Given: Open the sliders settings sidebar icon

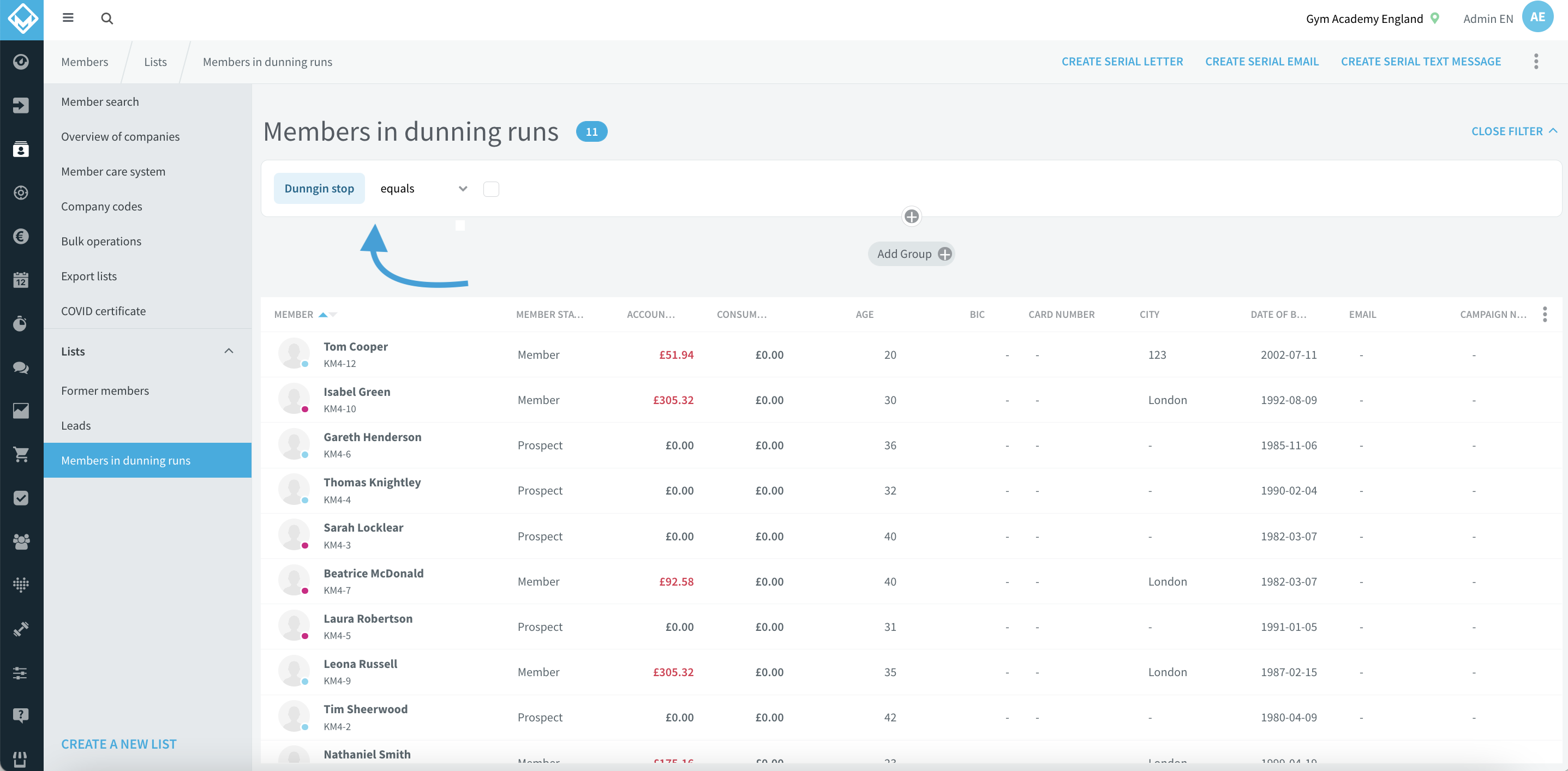Looking at the screenshot, I should click(x=21, y=672).
